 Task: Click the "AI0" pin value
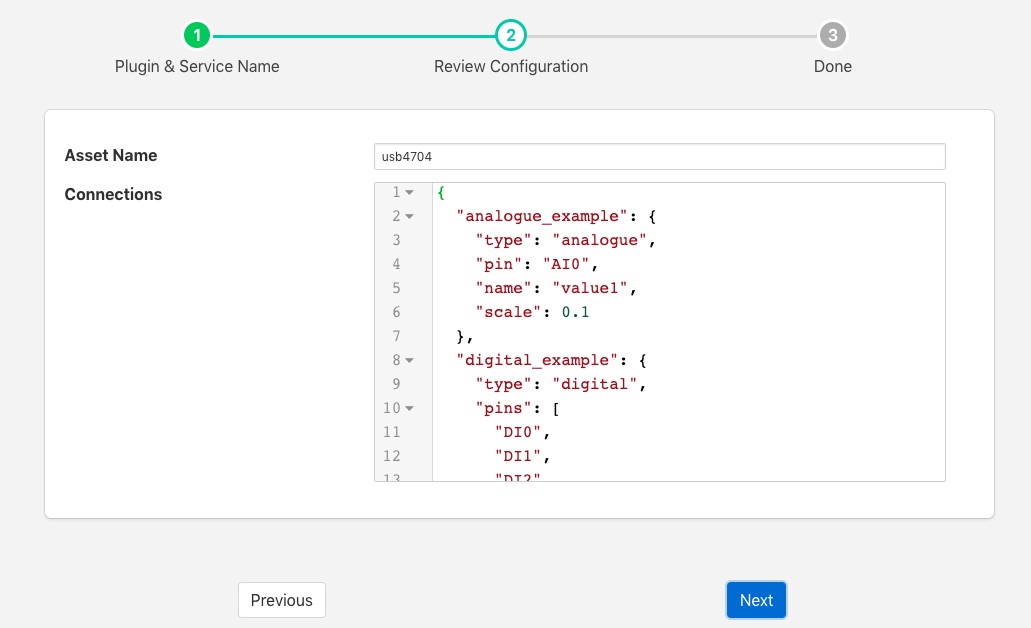(570, 264)
